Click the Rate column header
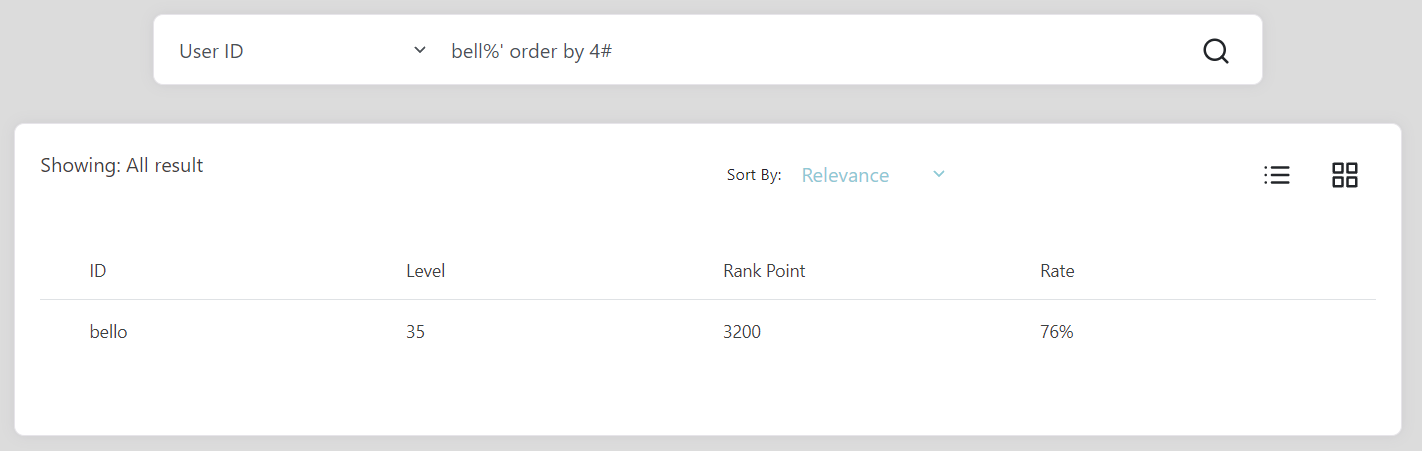Image resolution: width=1422 pixels, height=451 pixels. point(1057,271)
